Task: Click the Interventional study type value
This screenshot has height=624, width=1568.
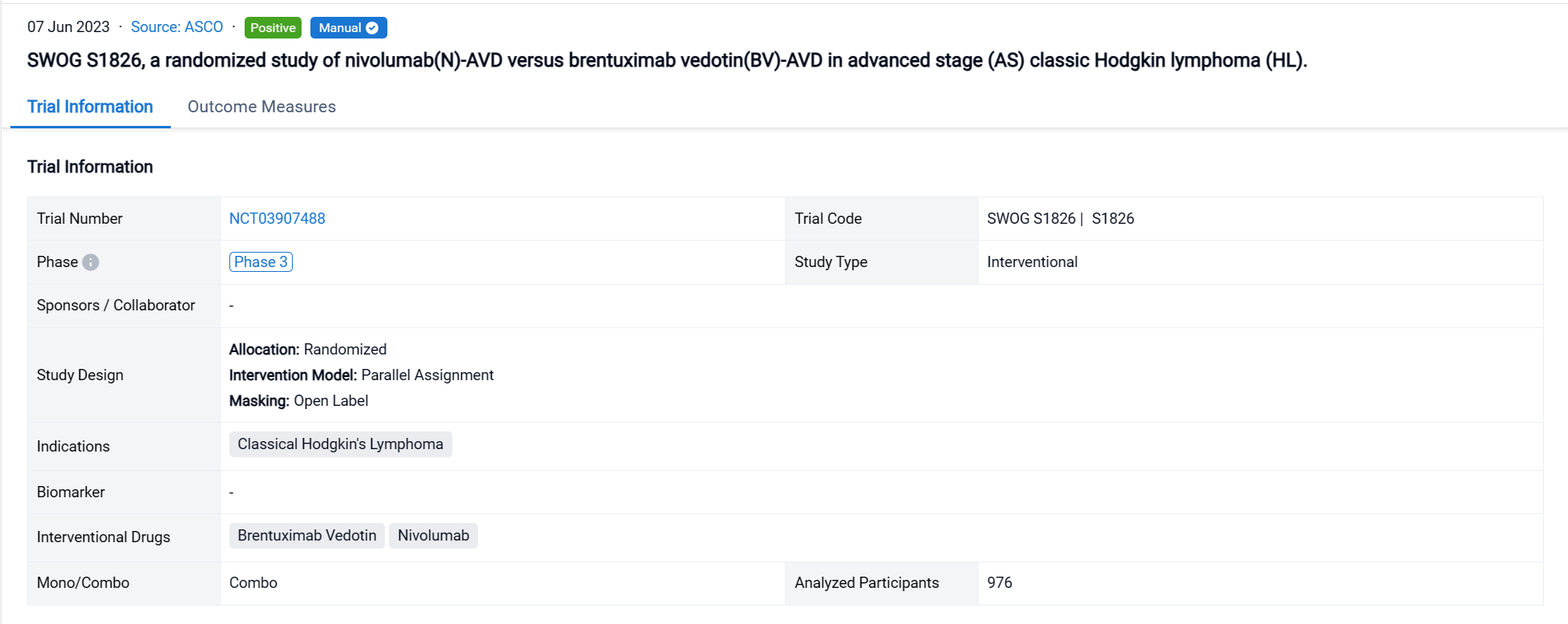Action: click(1031, 262)
